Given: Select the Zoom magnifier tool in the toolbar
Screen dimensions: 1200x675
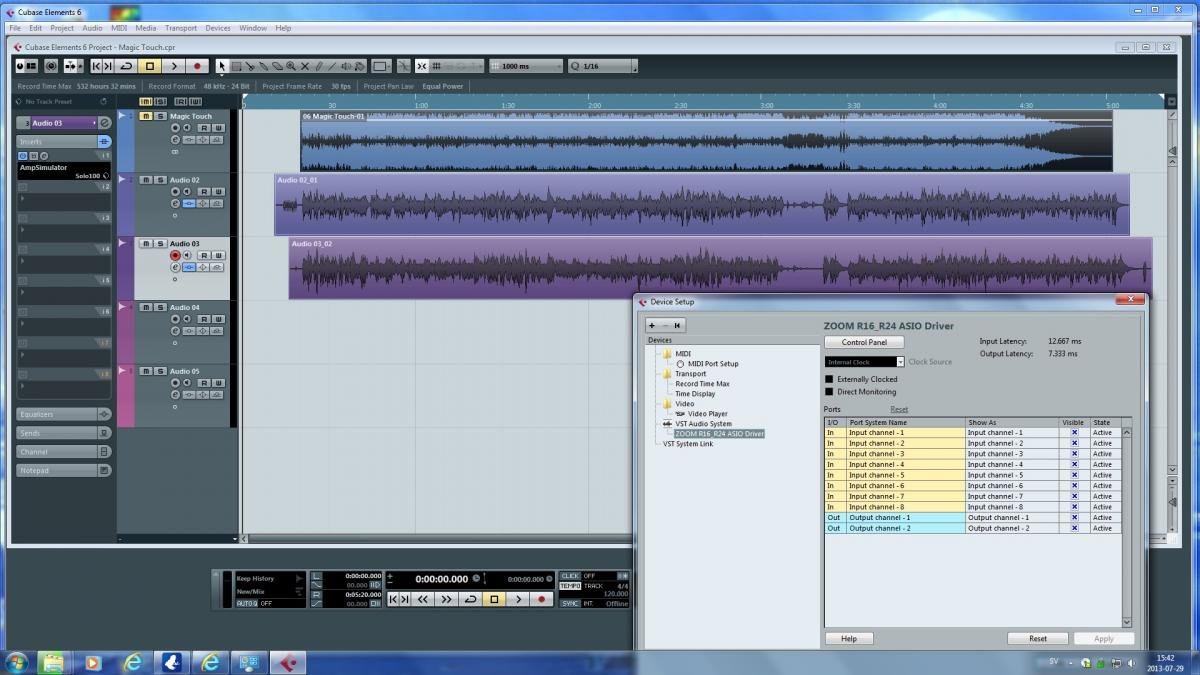Looking at the screenshot, I should pos(291,66).
